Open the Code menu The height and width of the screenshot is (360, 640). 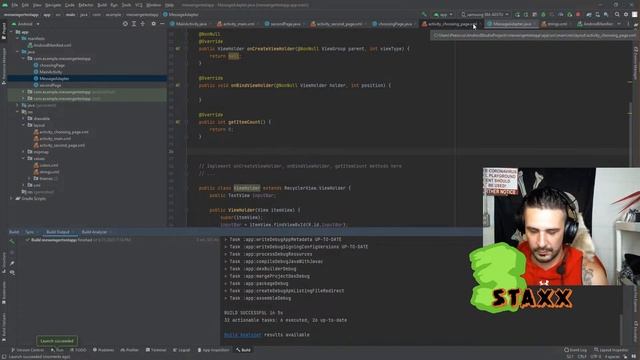point(70,5)
